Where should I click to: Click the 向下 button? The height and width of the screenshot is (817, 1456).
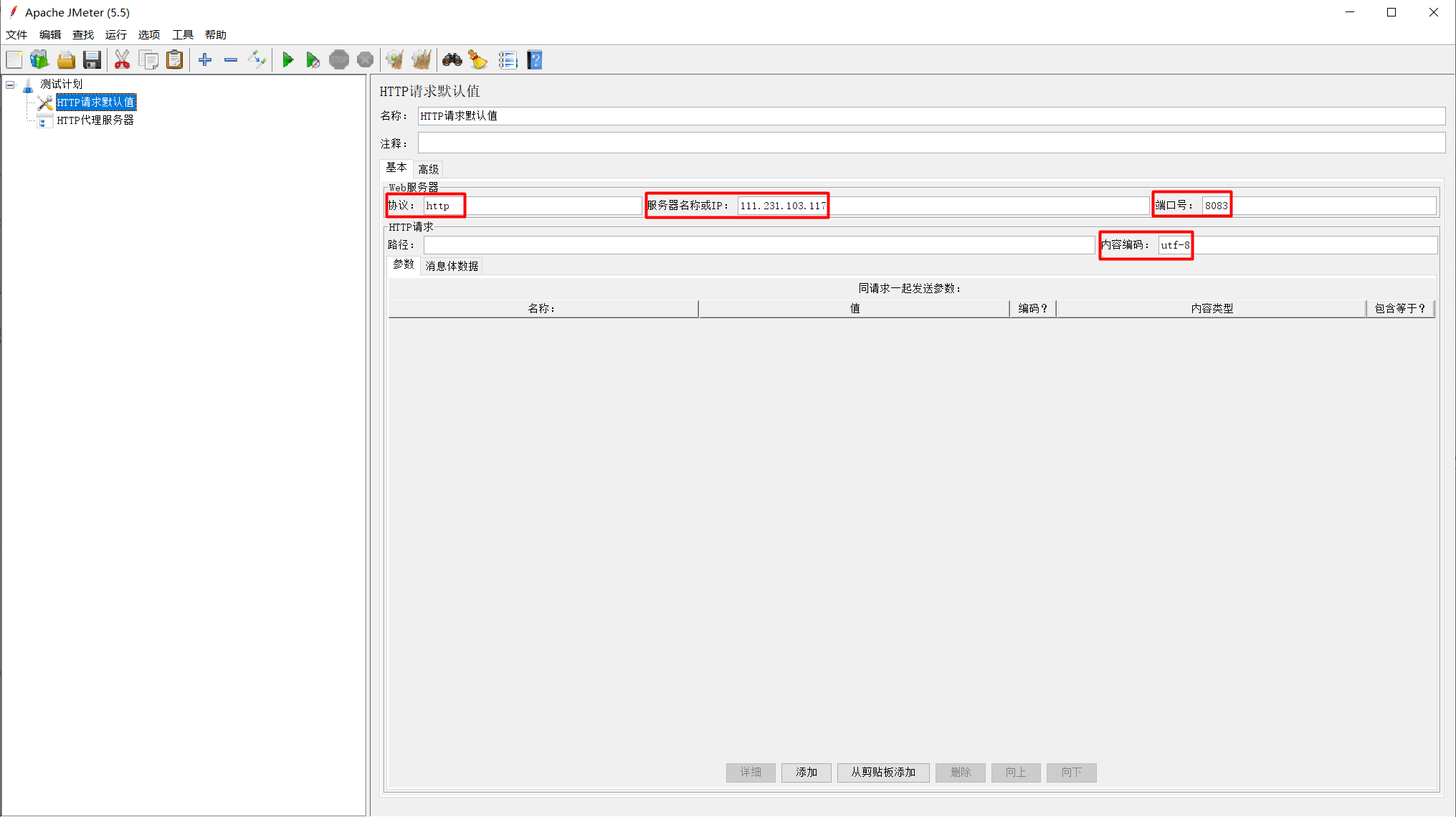click(1072, 773)
